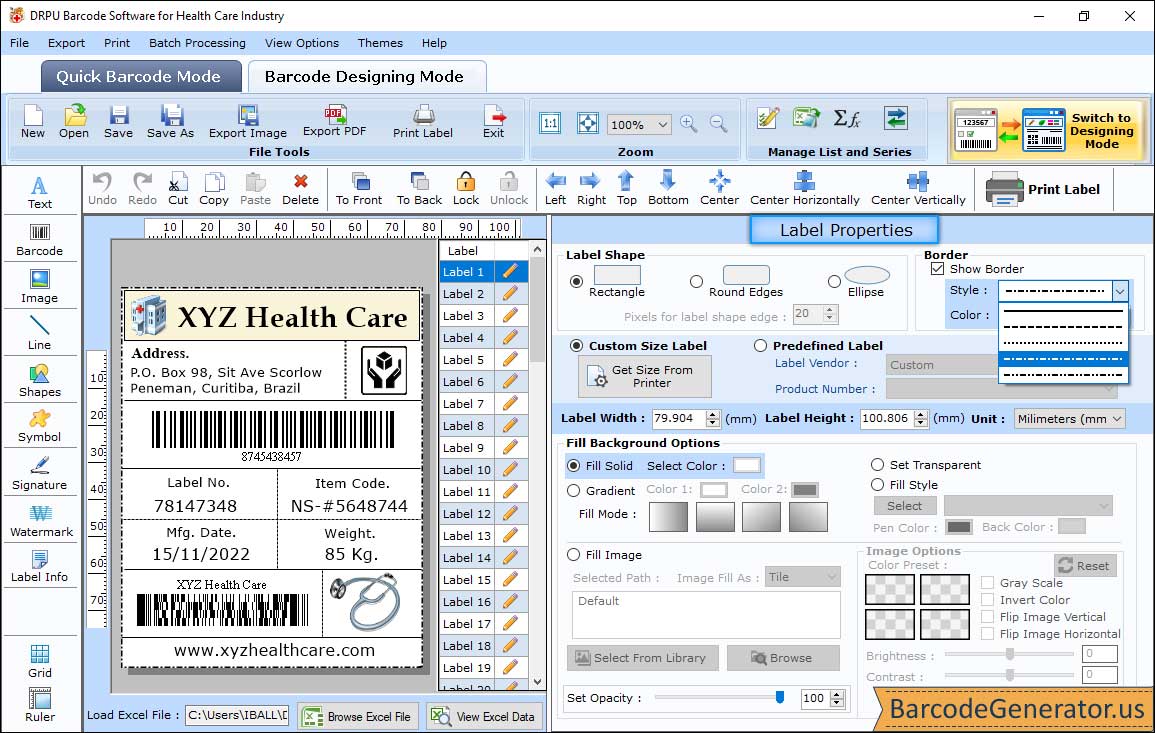Switch to Barcode Designing Mode tab
1155x733 pixels.
pyautogui.click(x=365, y=77)
